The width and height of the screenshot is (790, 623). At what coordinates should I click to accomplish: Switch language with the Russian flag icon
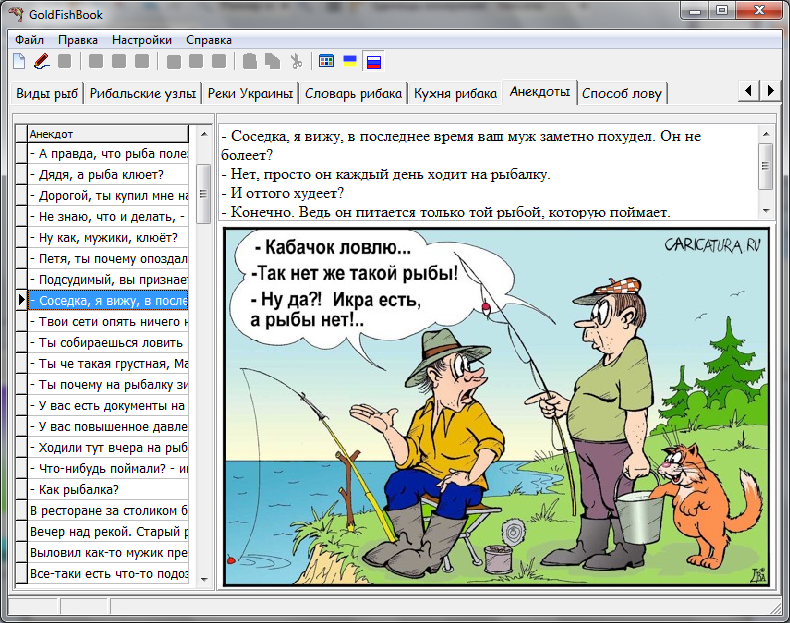374,61
